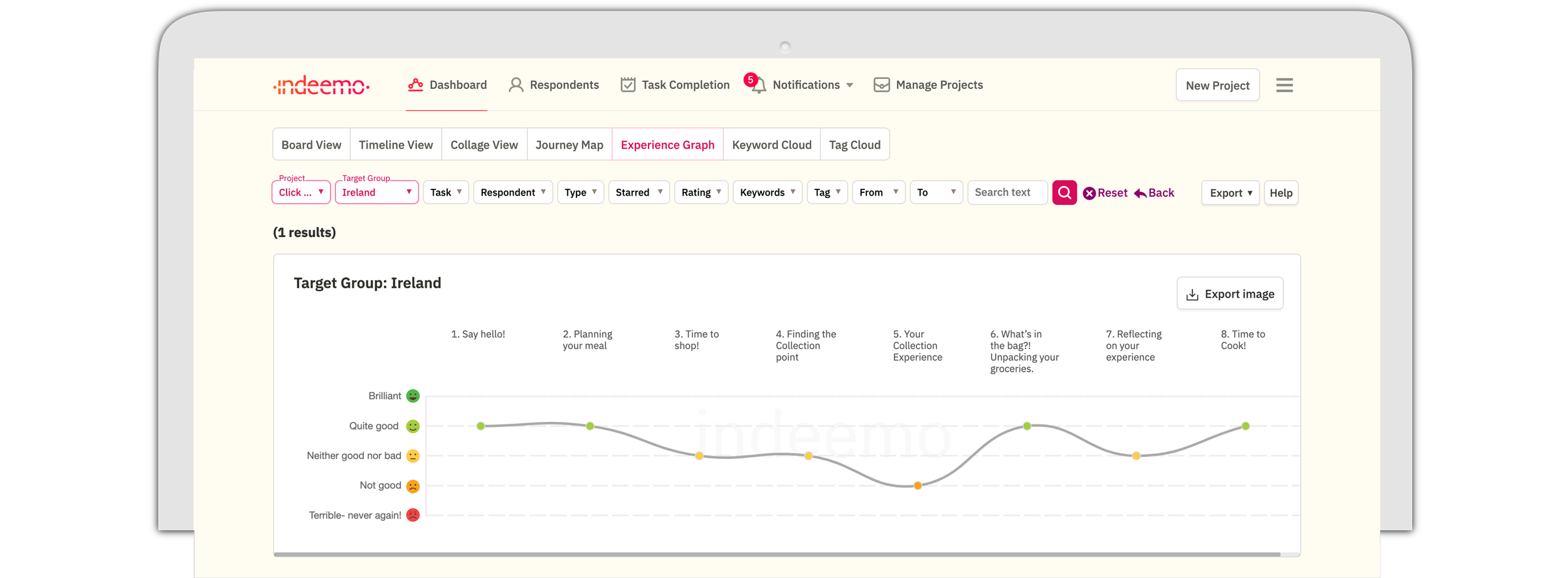Image resolution: width=1568 pixels, height=578 pixels.
Task: Click the pink magnifying glass search icon
Action: tap(1064, 192)
